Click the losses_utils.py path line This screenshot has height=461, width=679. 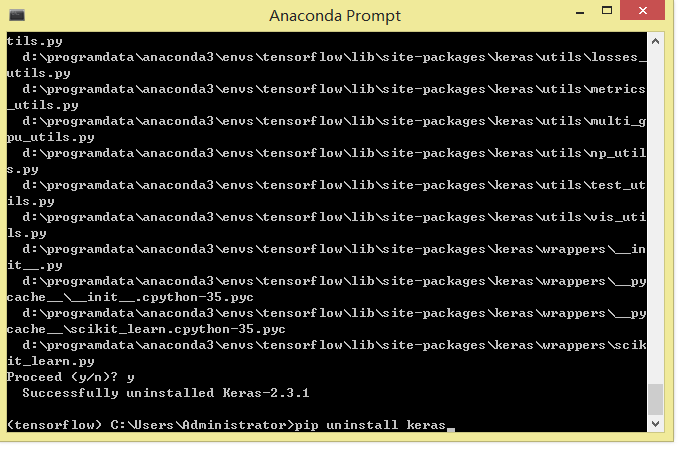point(327,65)
